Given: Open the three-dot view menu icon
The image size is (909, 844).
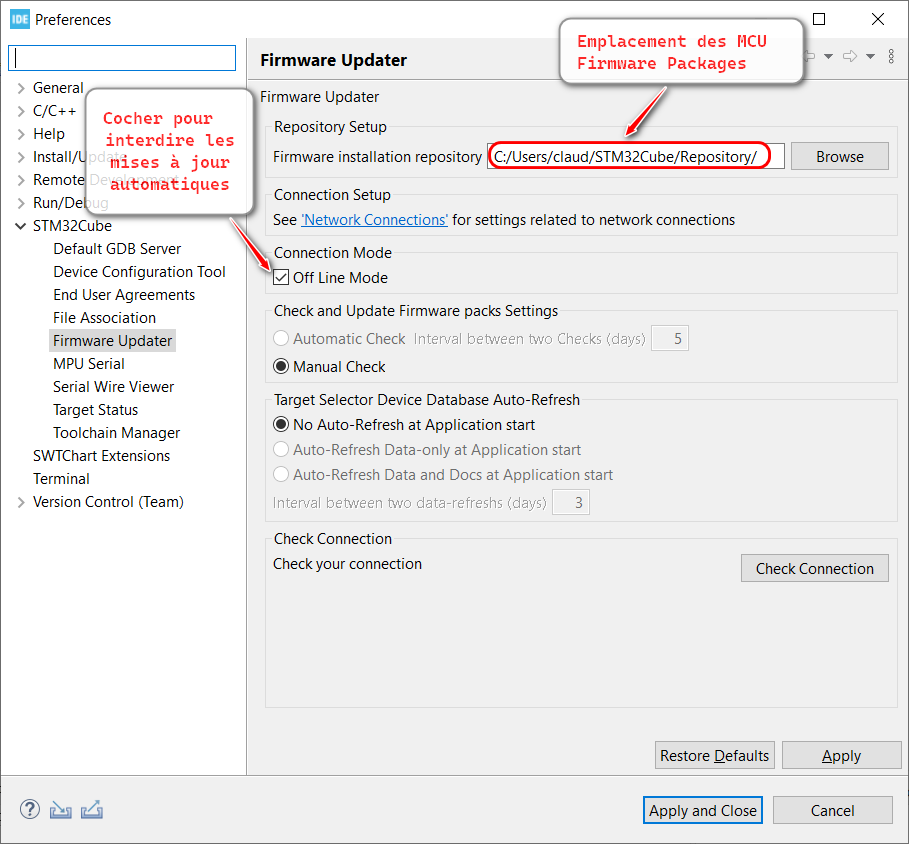Looking at the screenshot, I should [x=891, y=56].
